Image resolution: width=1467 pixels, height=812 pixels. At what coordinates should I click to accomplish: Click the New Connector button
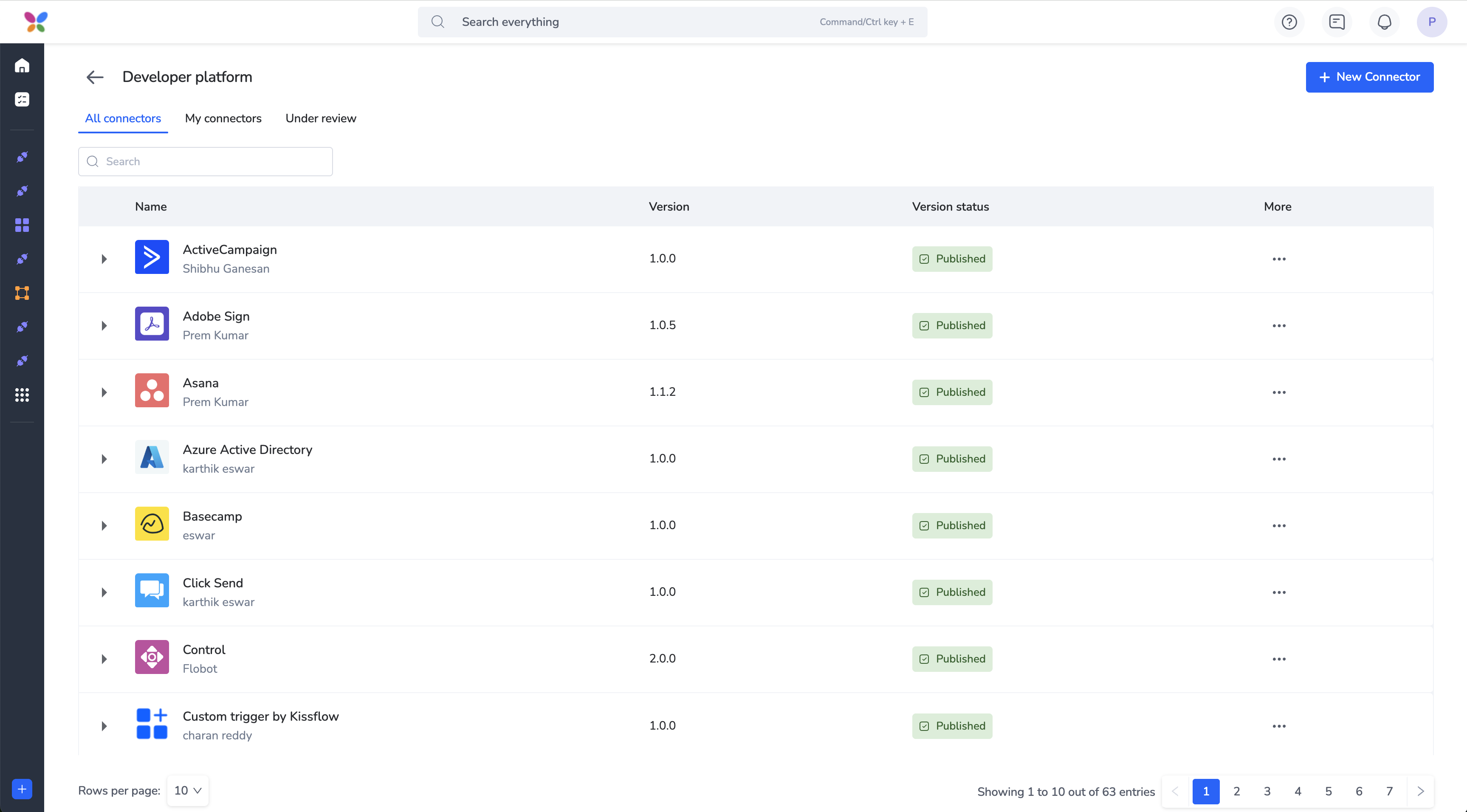[x=1370, y=77]
